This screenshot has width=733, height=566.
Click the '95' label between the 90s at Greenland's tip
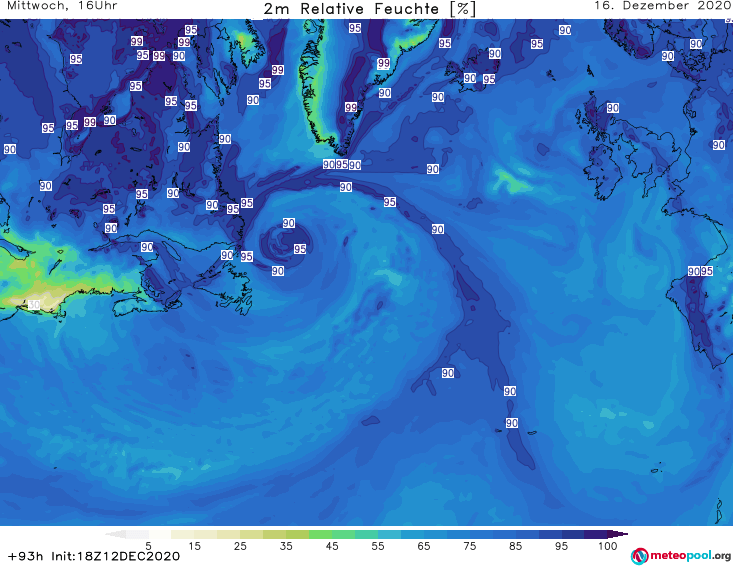click(342, 165)
